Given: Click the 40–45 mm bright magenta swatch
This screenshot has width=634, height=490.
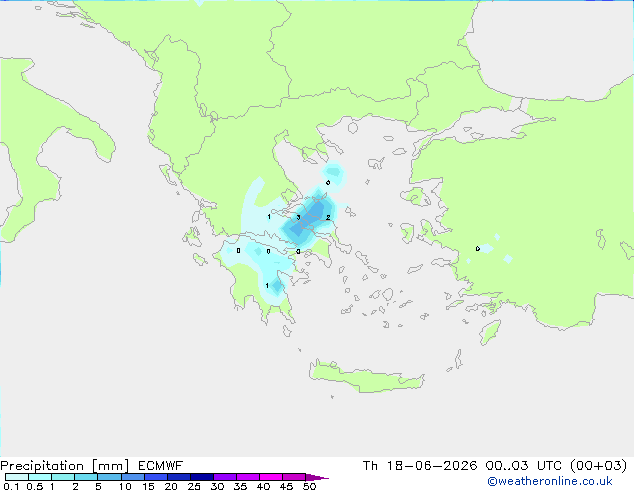Looking at the screenshot, I should pyautogui.click(x=271, y=477).
